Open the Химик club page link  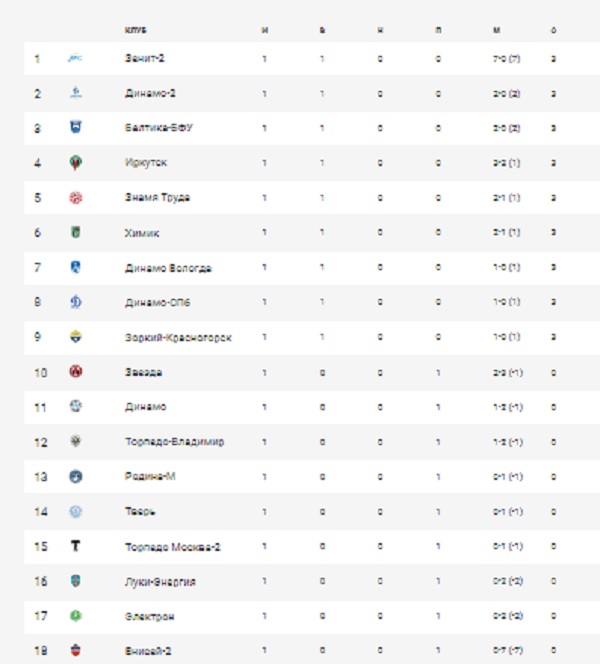tap(142, 233)
